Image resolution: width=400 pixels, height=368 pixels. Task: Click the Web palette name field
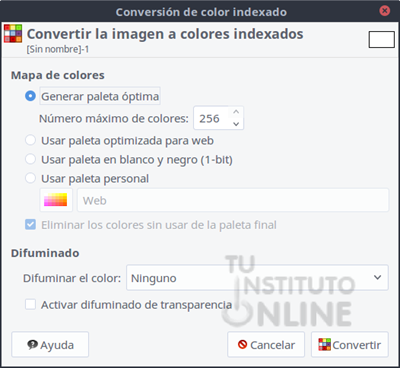(x=233, y=200)
